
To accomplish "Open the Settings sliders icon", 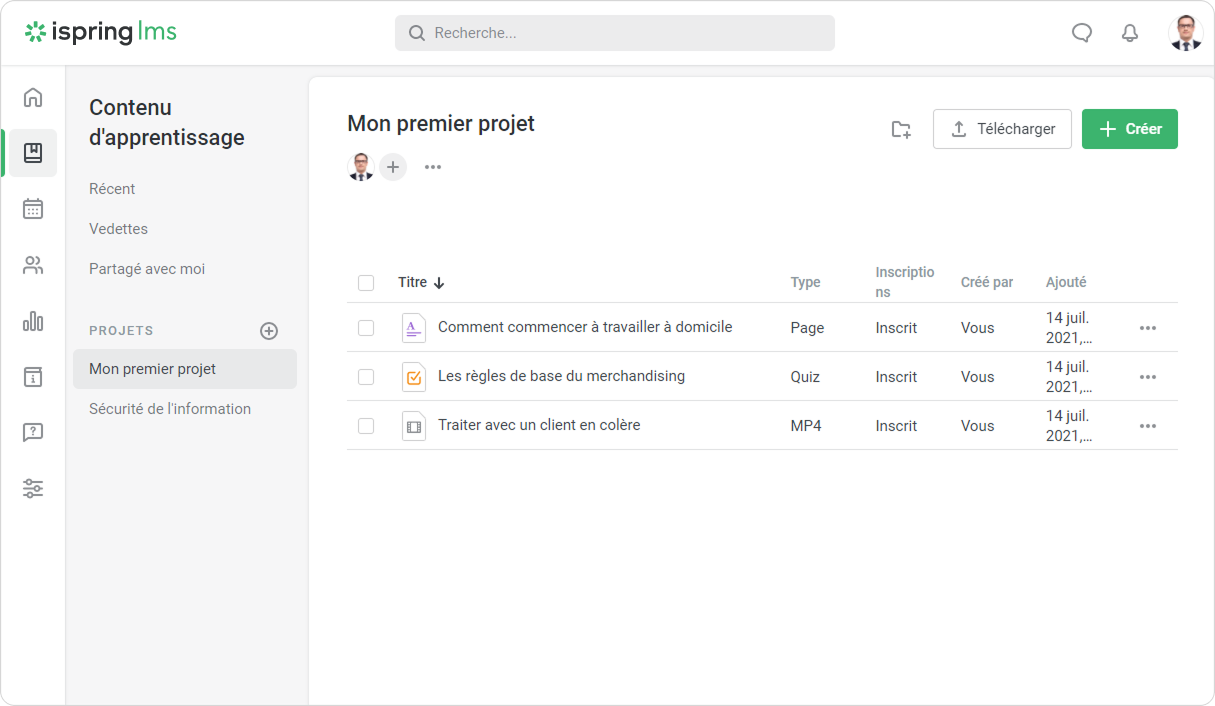I will point(33,489).
